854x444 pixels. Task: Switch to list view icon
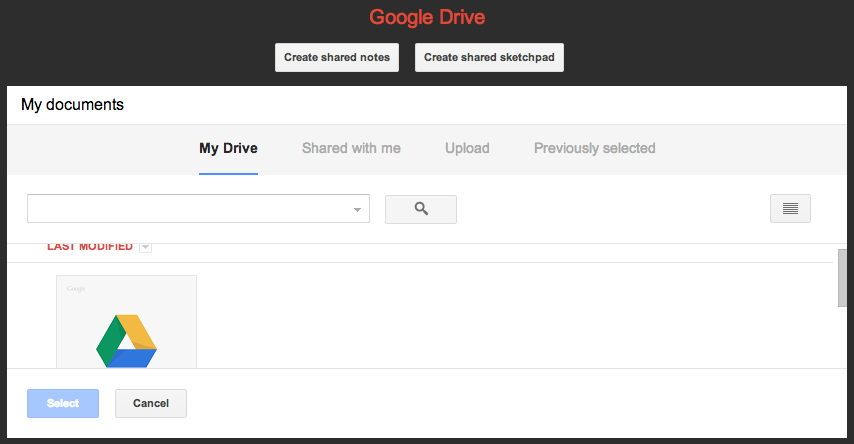click(x=790, y=209)
